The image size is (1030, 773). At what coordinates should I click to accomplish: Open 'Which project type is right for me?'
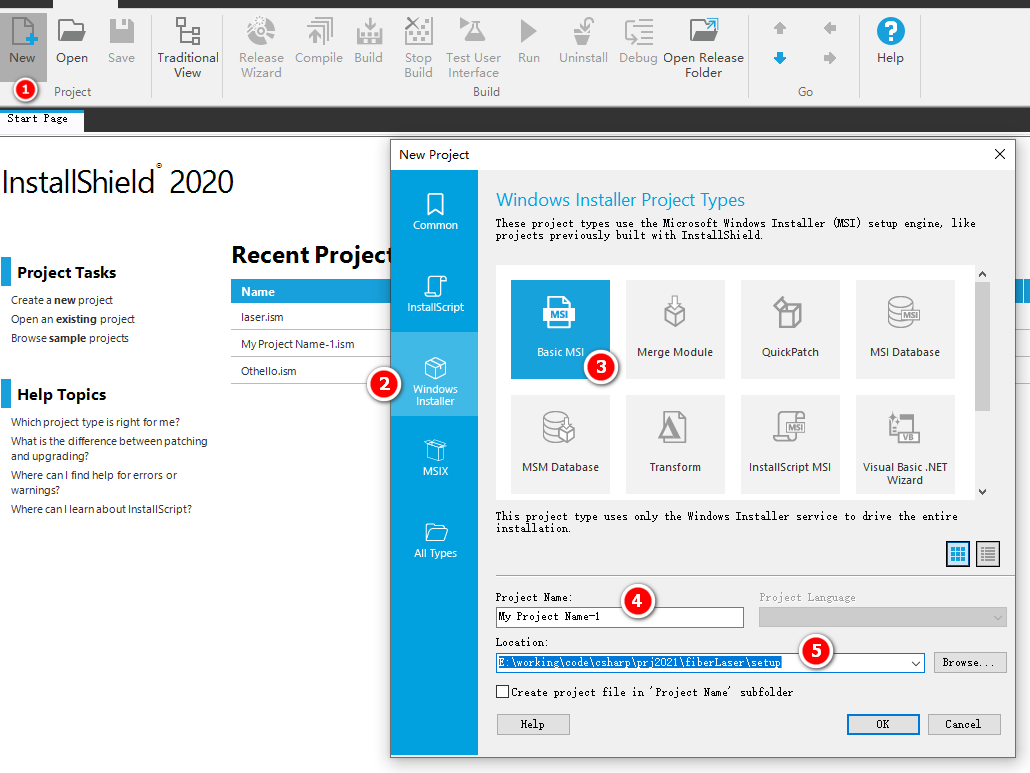point(95,422)
